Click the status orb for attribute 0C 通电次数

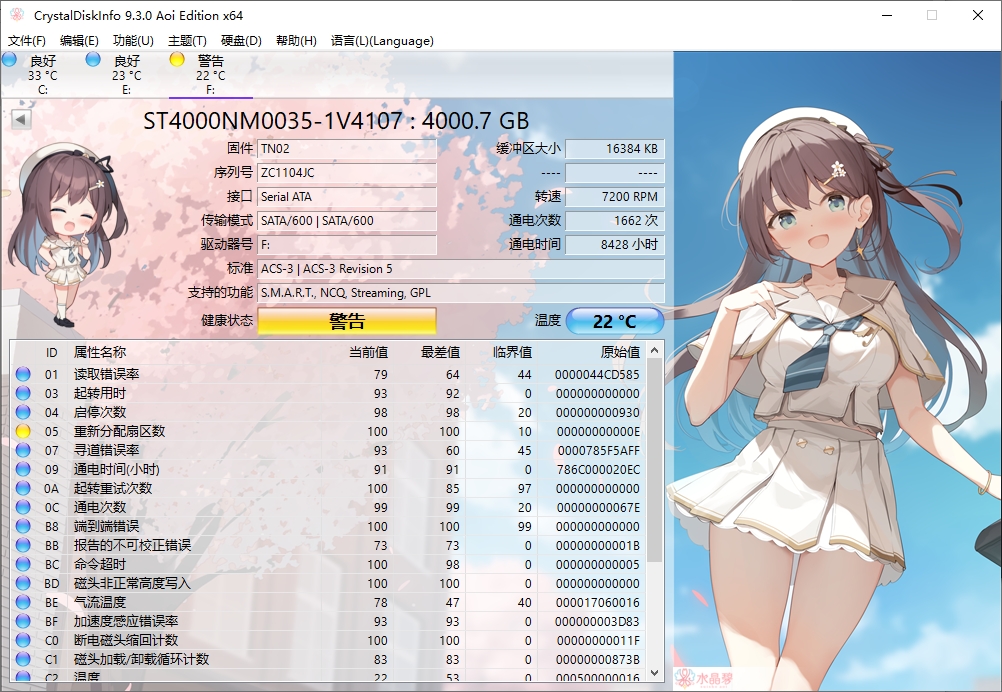[23, 507]
